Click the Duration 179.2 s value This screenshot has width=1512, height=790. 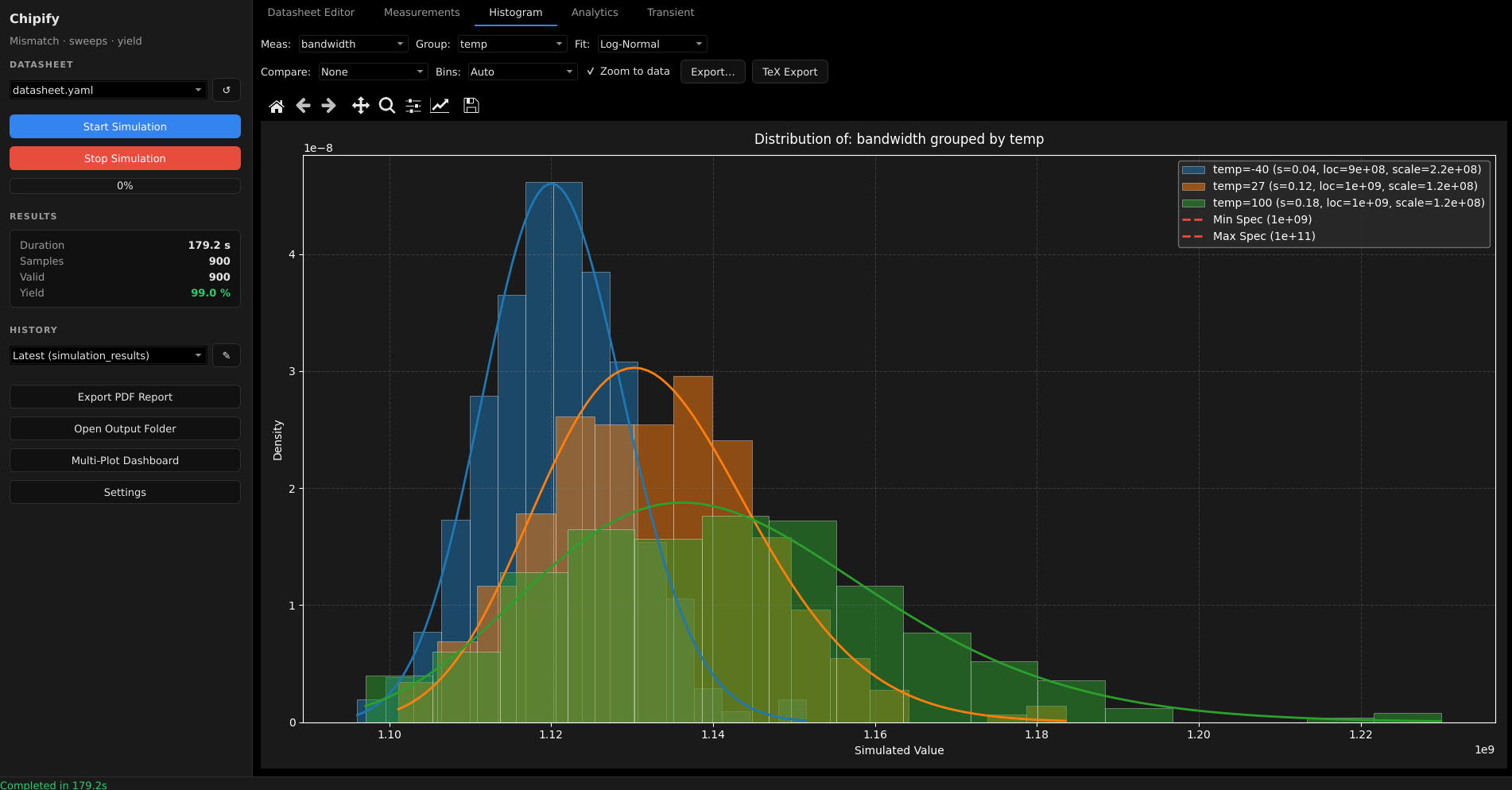tap(209, 245)
